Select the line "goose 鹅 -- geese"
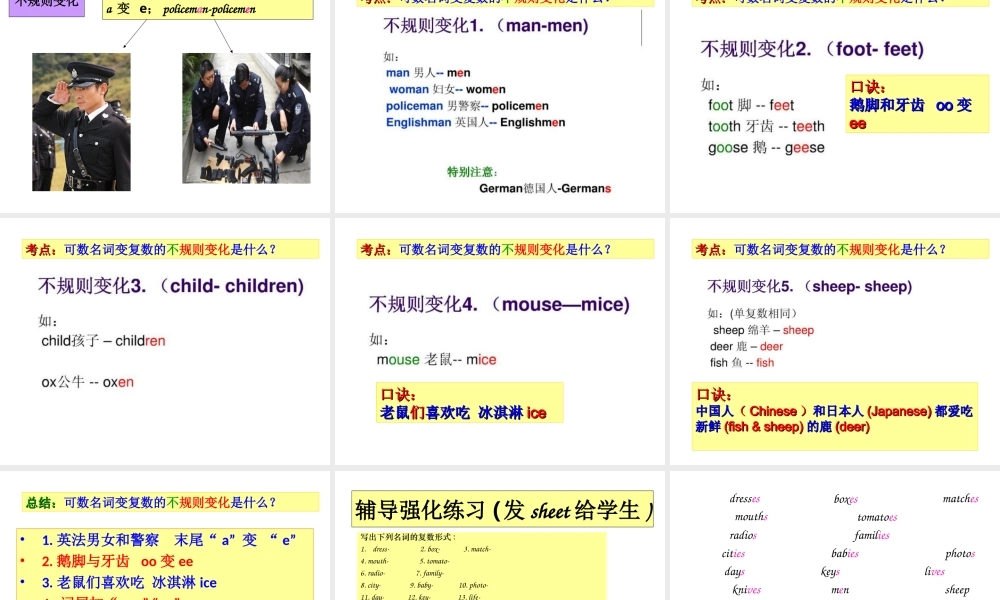Screen dimensions: 1000x600 pos(766,147)
